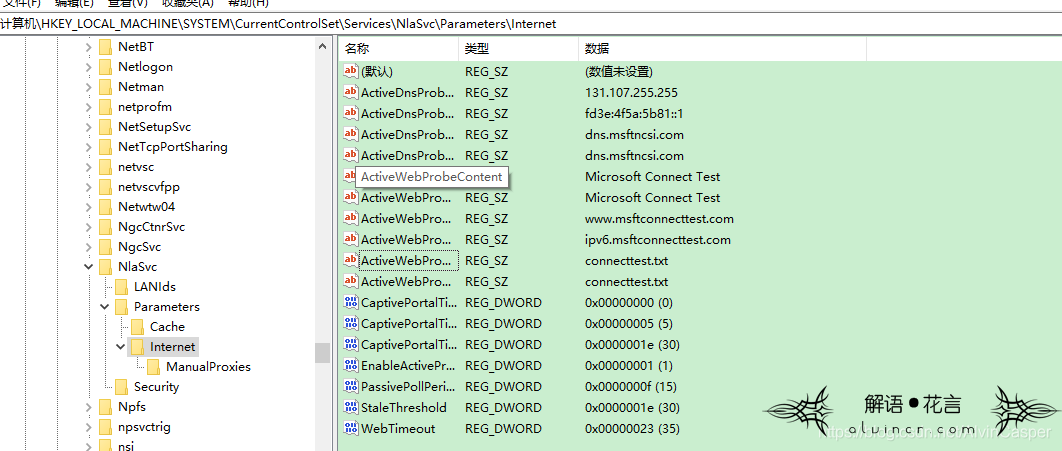
Task: Click the DWORD icon of the row with 0x00000000 (0)
Action: point(351,302)
